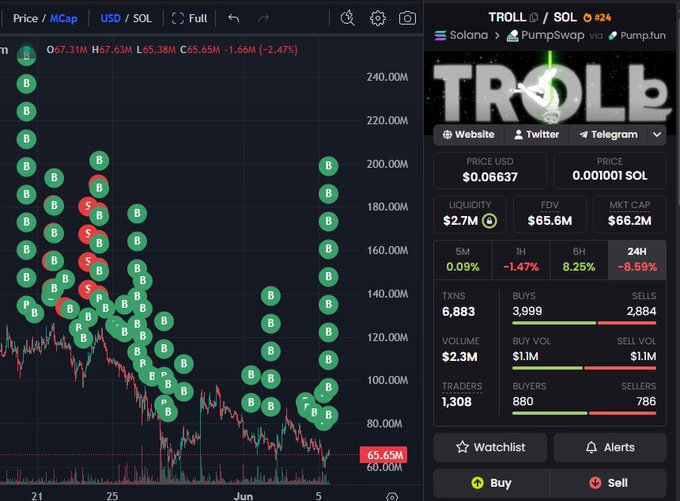Click the redo arrow icon
The height and width of the screenshot is (501, 680).
point(264,18)
